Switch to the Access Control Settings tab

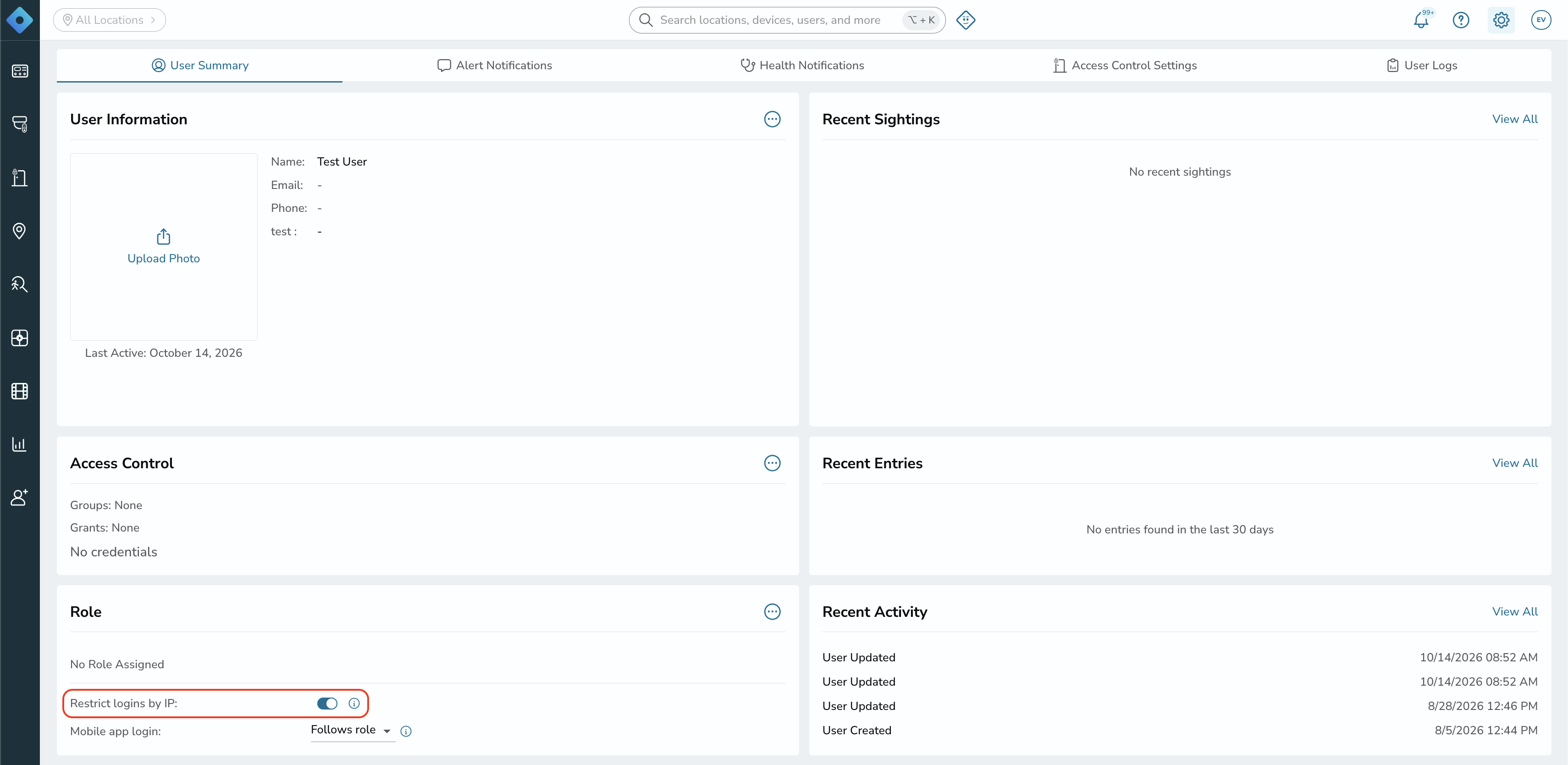click(1125, 65)
